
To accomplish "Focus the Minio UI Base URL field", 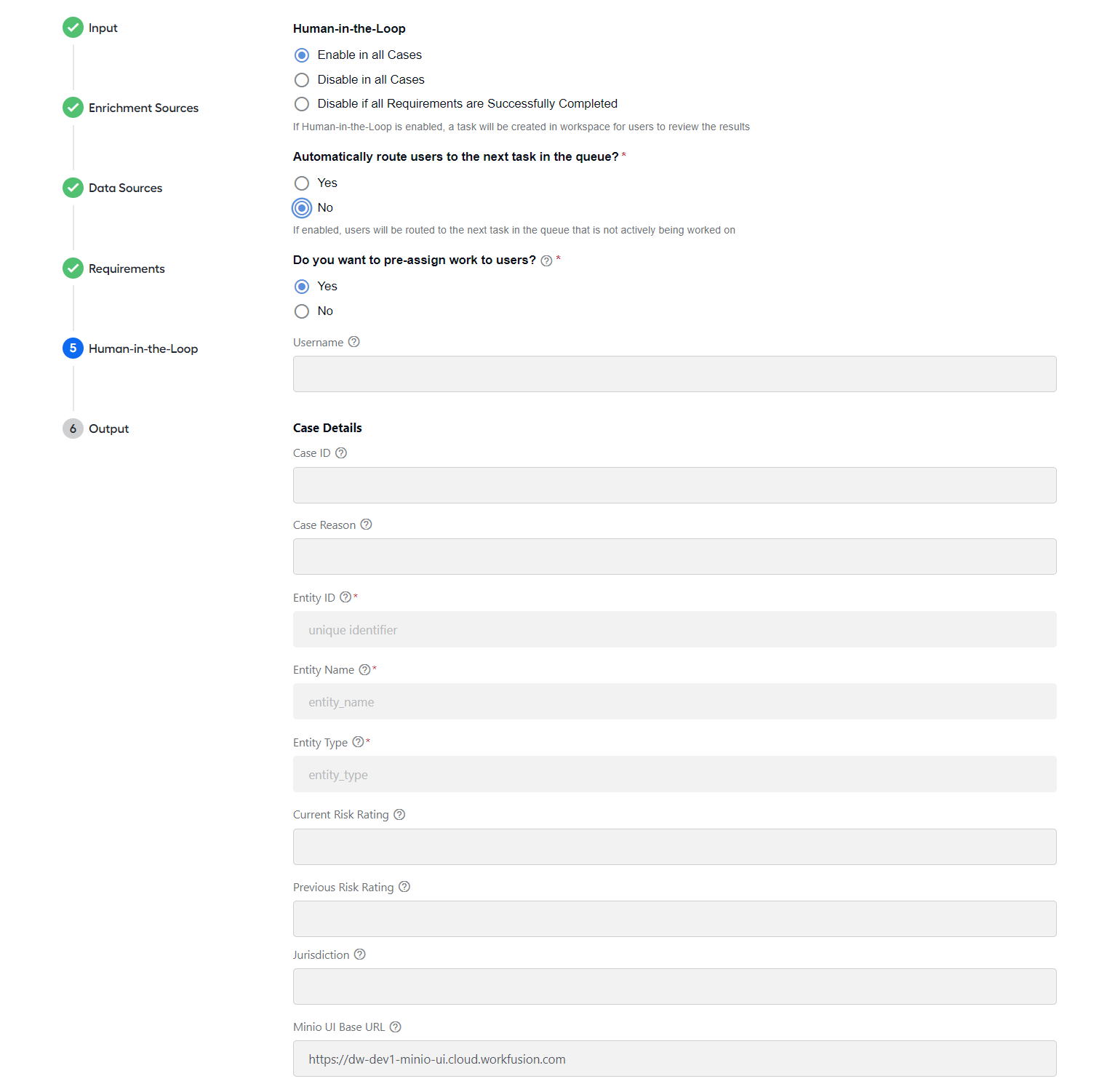I will click(x=674, y=1059).
